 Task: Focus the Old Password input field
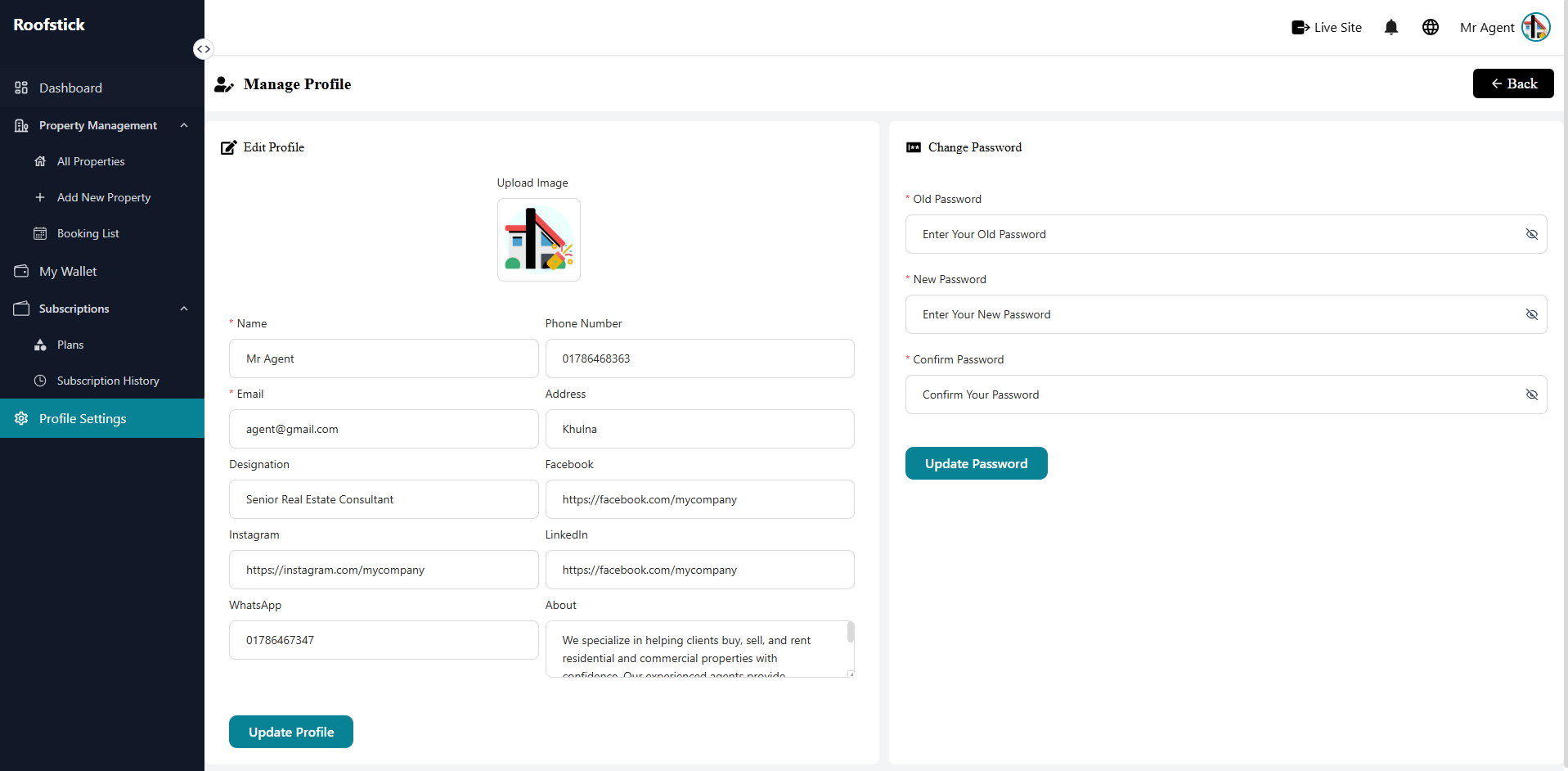(x=1226, y=234)
